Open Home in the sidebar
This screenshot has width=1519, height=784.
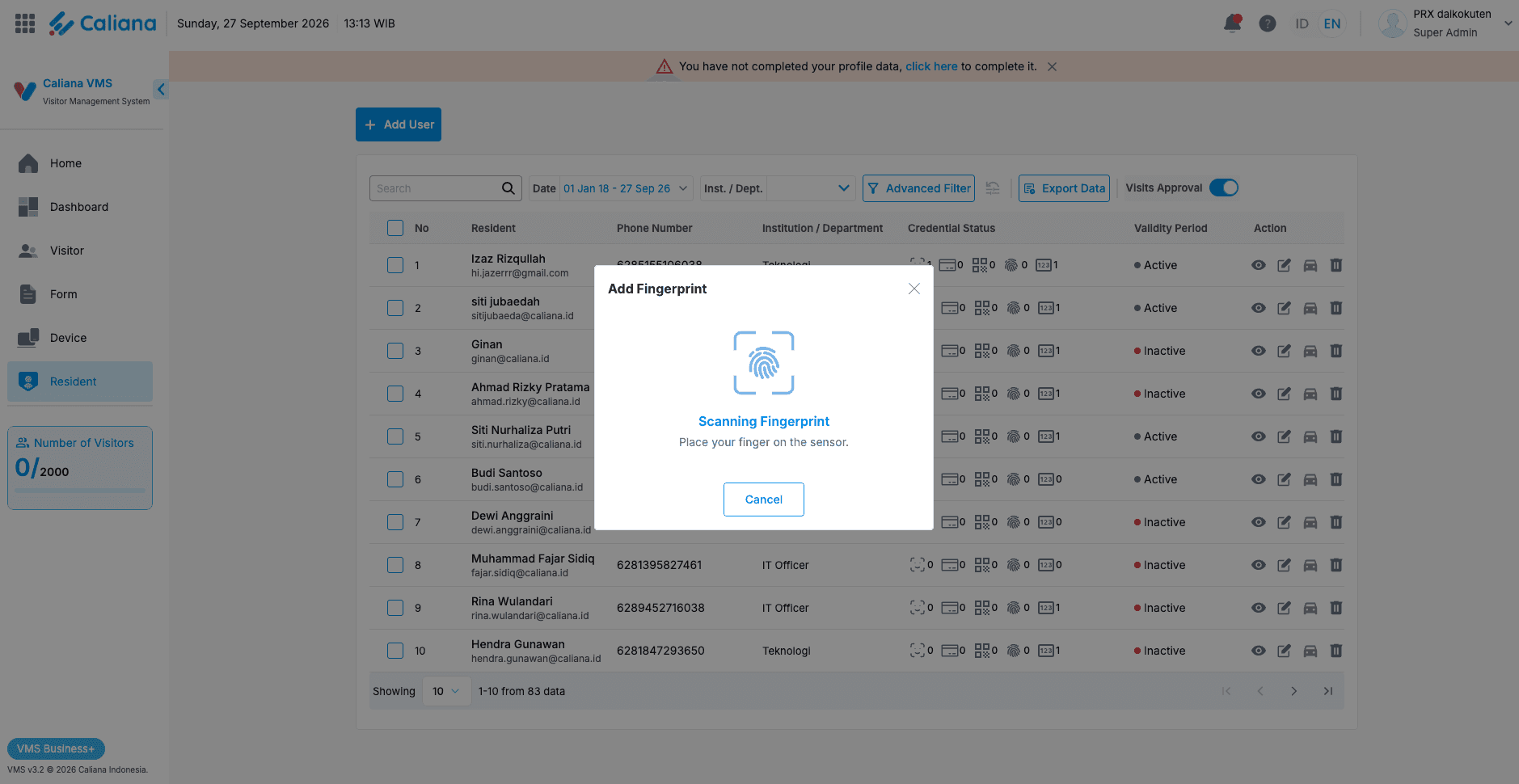click(x=80, y=163)
